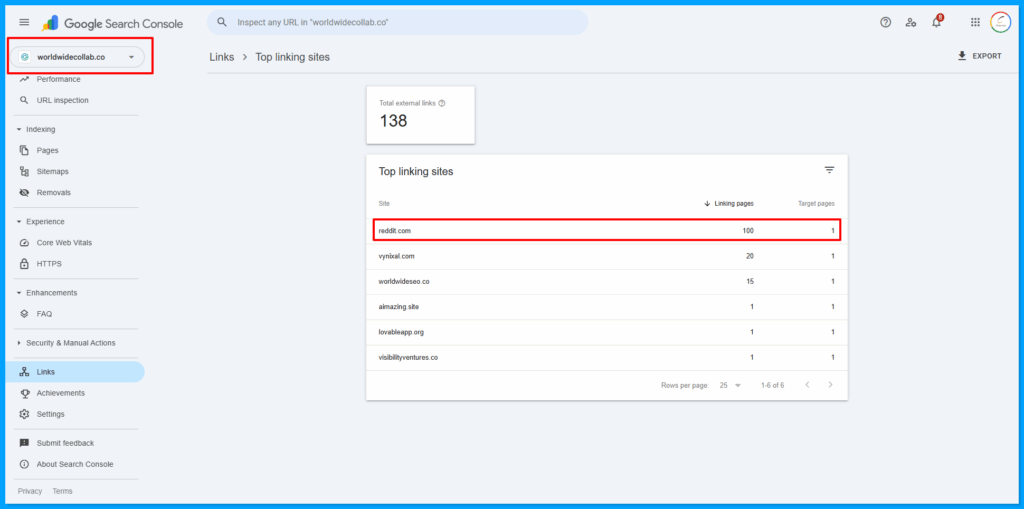The width and height of the screenshot is (1024, 509).
Task: Click the EXPORT download button
Action: 980,56
